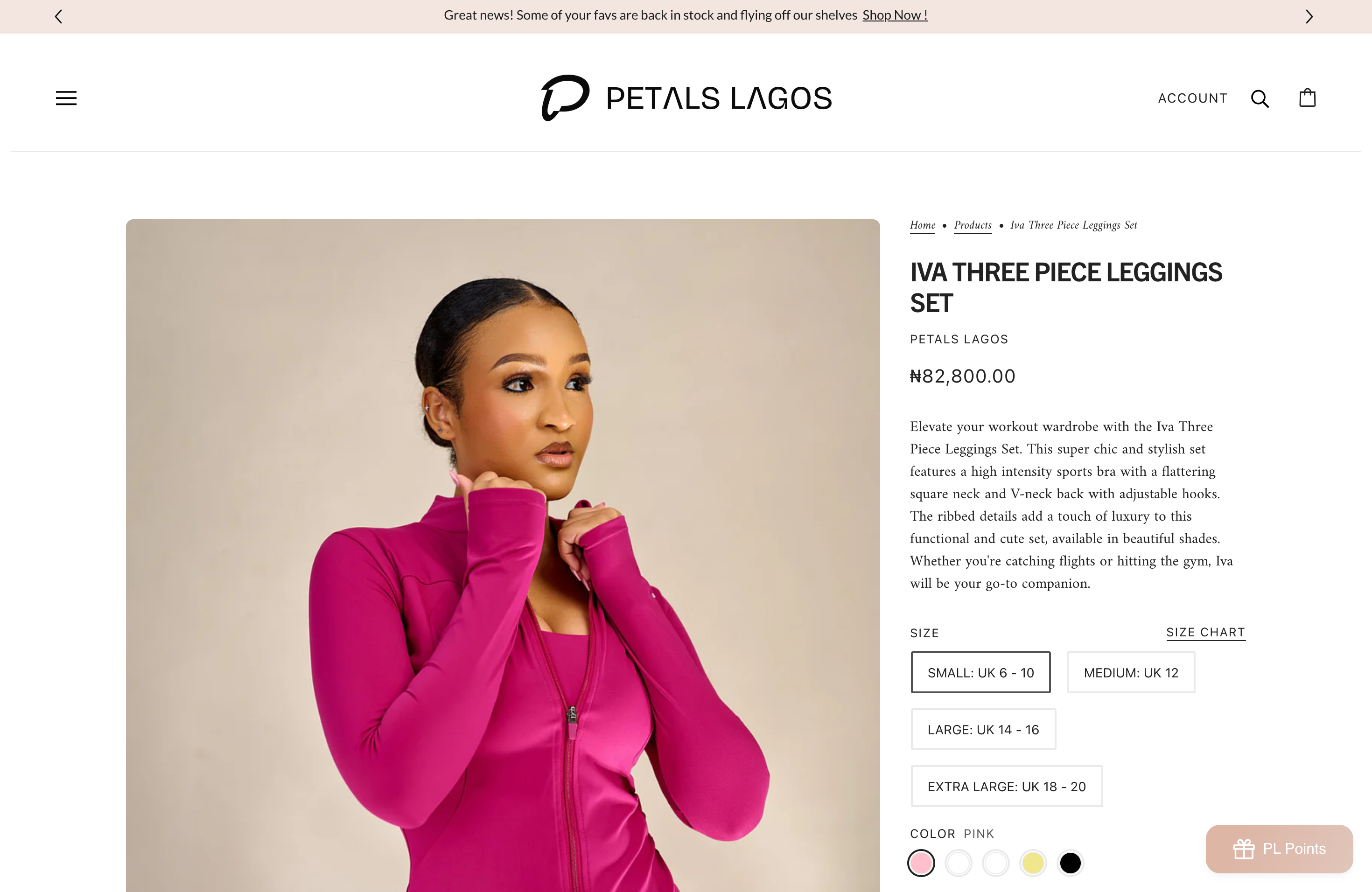The width and height of the screenshot is (1372, 892).
Task: Open Products breadcrumb link
Action: click(x=973, y=225)
